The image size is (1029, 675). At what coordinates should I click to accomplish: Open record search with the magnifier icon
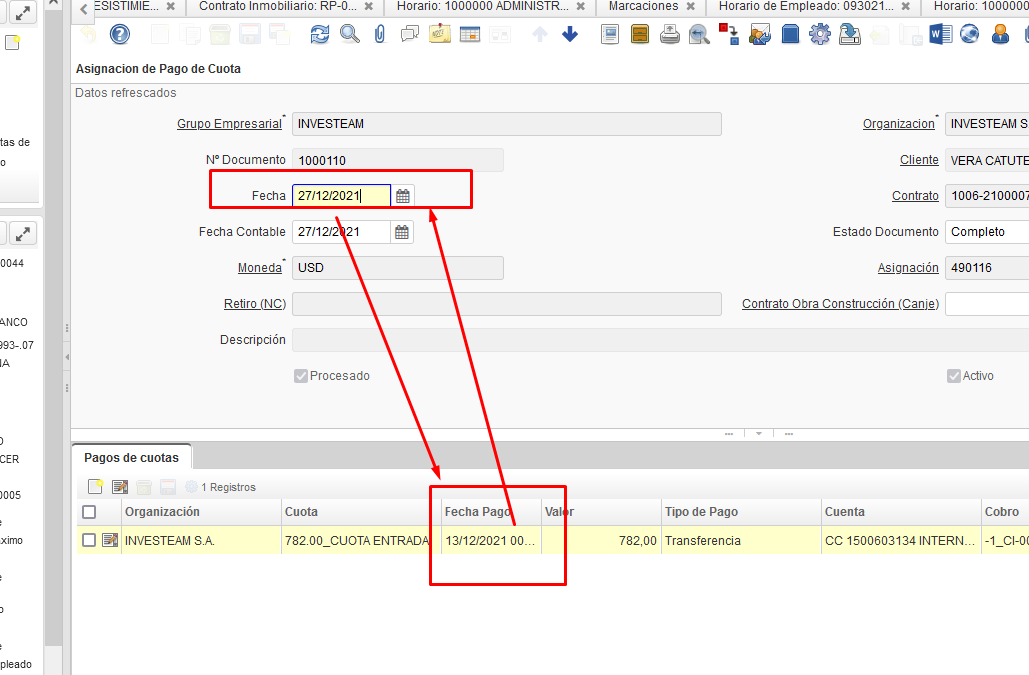pos(349,35)
